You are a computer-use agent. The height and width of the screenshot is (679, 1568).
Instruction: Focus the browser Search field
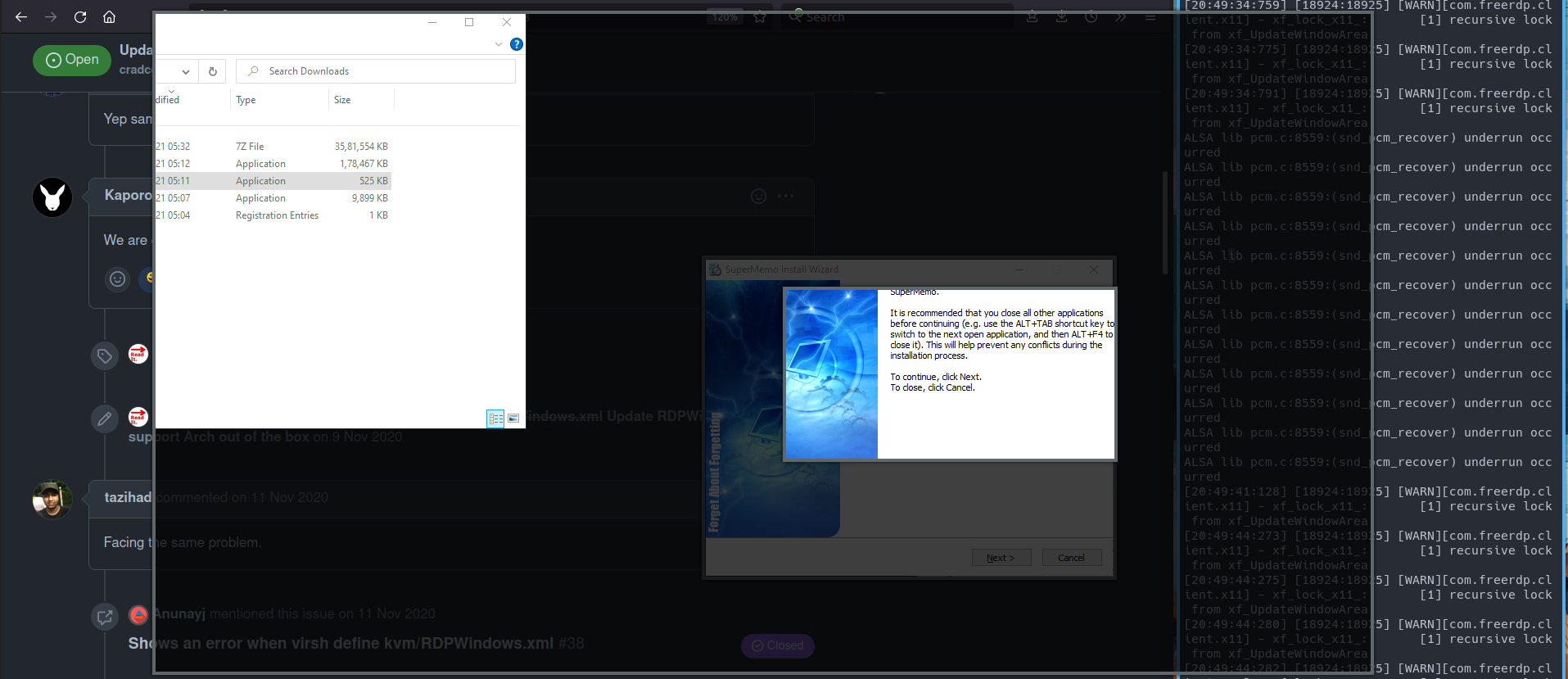(897, 17)
